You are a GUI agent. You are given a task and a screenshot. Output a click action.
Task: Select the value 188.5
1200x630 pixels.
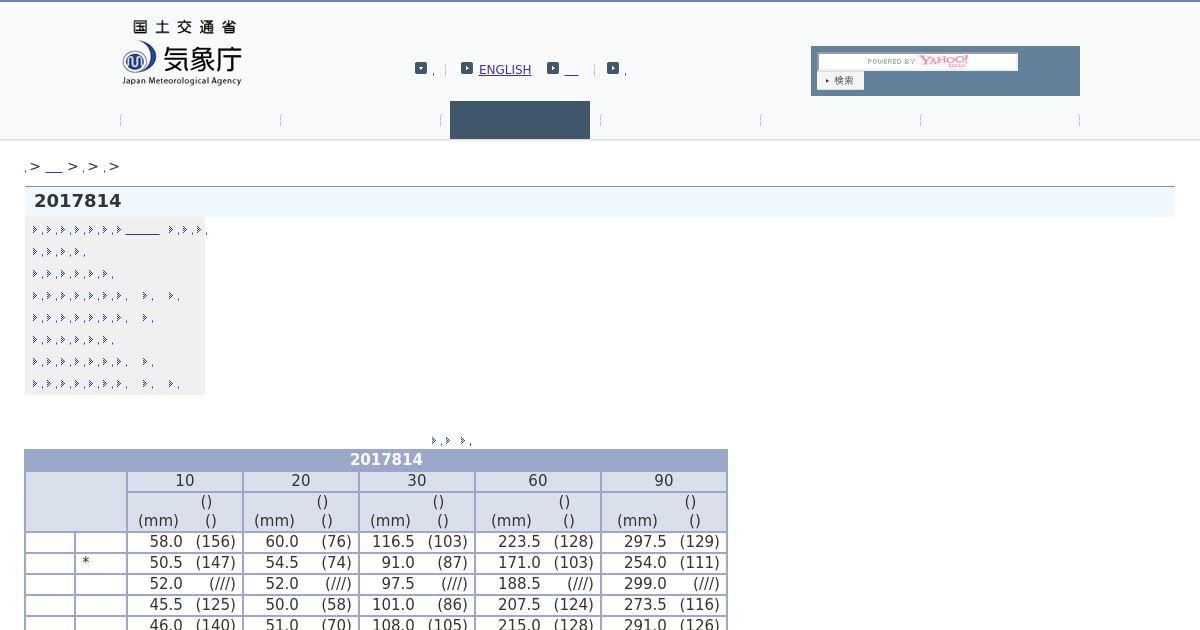pos(519,584)
